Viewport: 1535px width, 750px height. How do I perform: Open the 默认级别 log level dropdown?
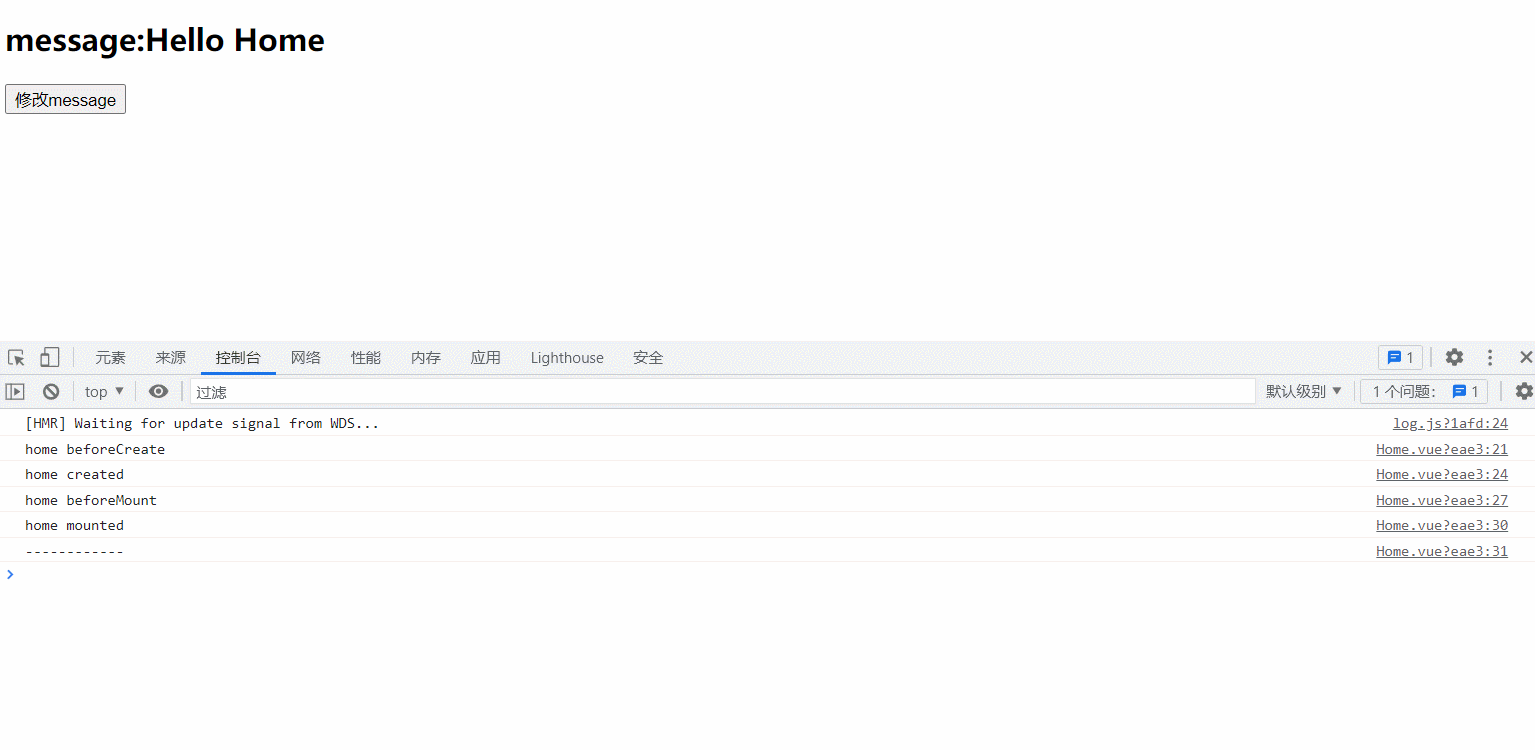tap(1303, 392)
